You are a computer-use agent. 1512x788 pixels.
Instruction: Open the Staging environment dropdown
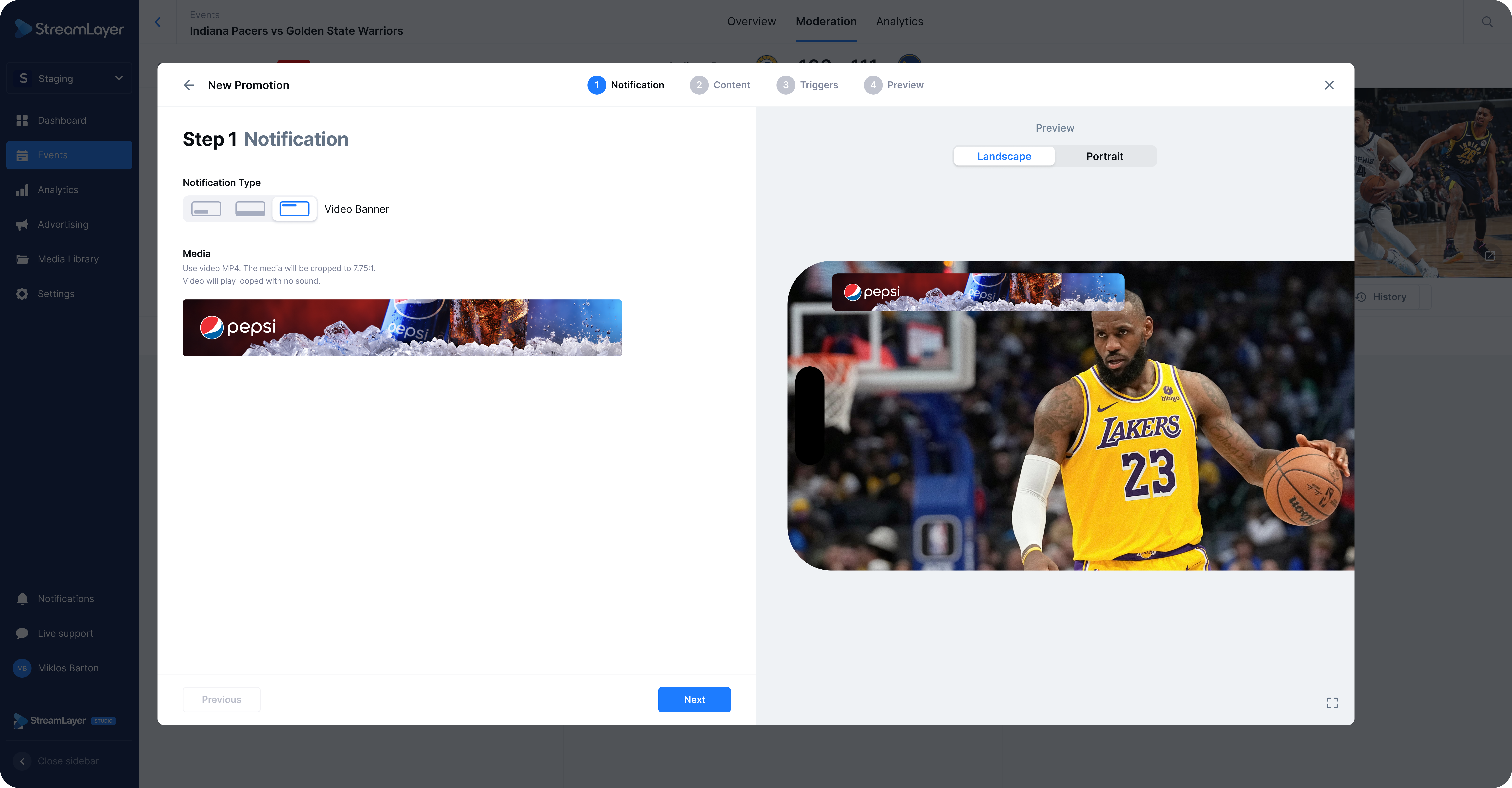click(69, 78)
